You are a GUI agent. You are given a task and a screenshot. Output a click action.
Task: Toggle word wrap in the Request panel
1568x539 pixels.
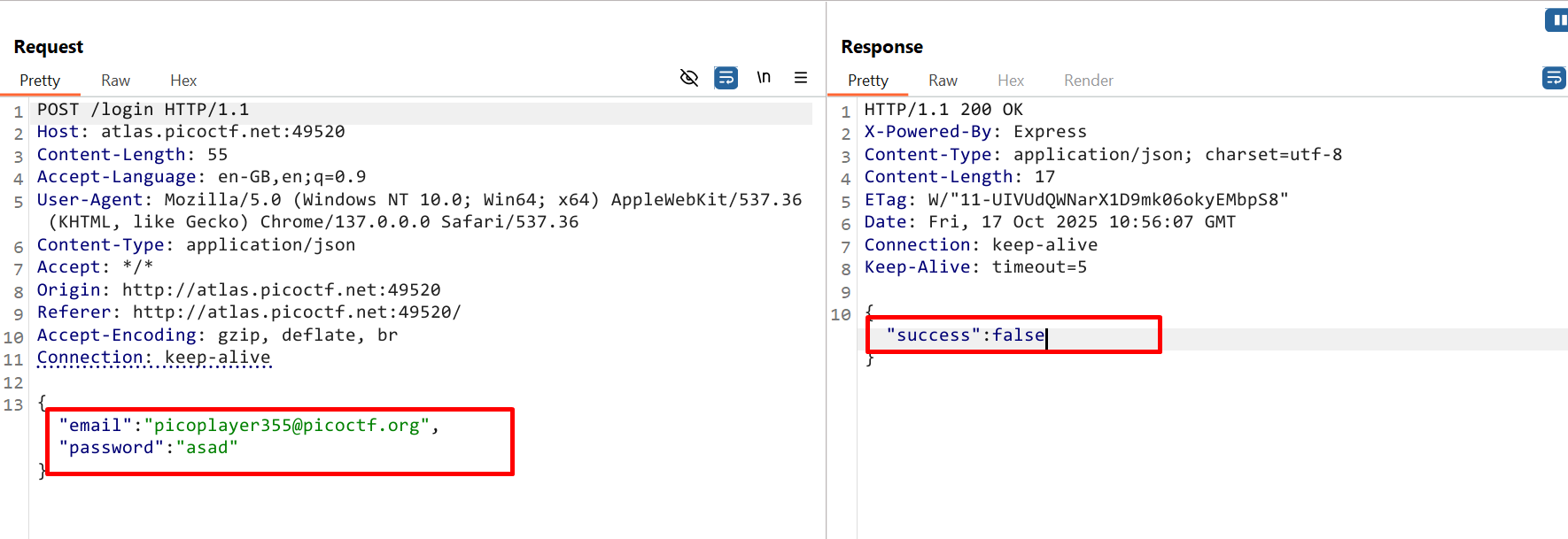tap(726, 78)
